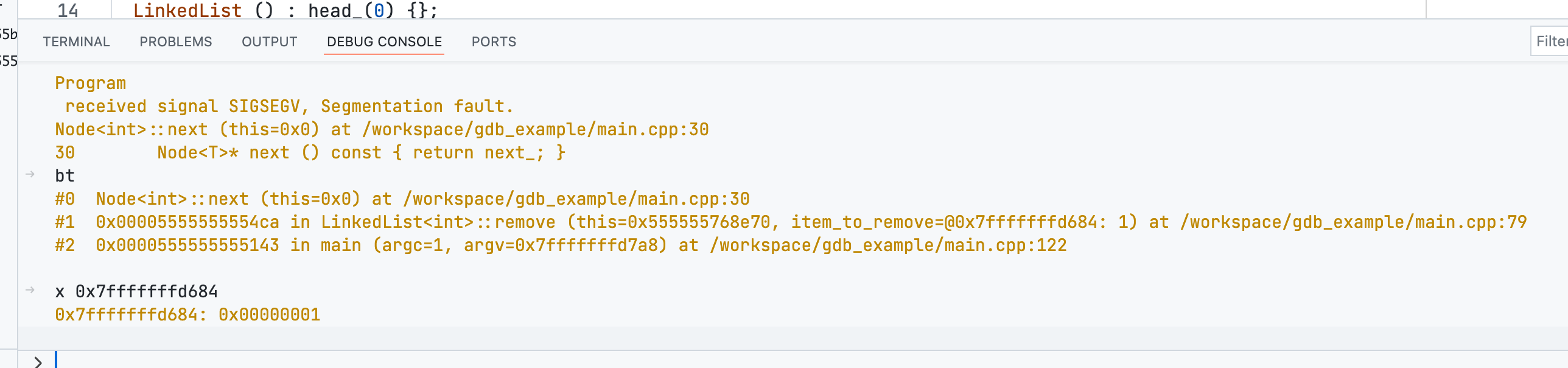Click the 'Node<T>* next () const' source line output

click(x=361, y=152)
